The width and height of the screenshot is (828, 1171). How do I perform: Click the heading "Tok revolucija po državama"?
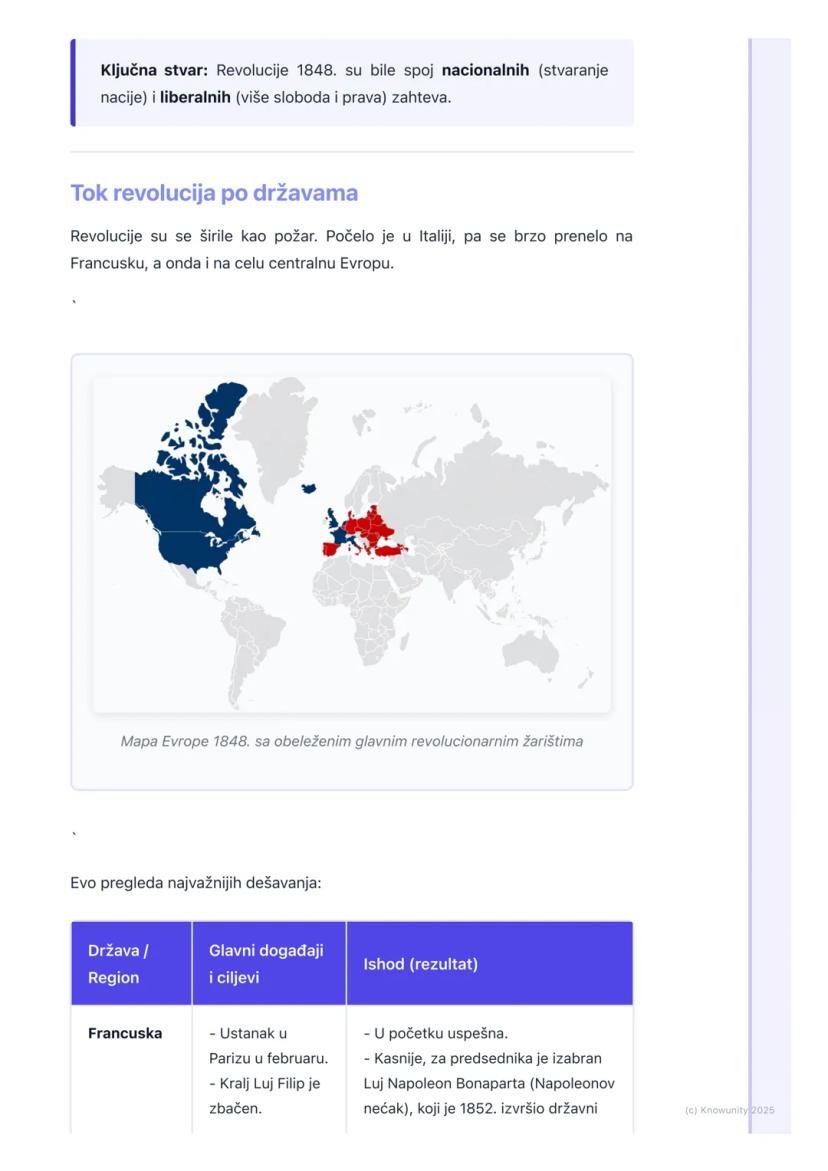(214, 193)
